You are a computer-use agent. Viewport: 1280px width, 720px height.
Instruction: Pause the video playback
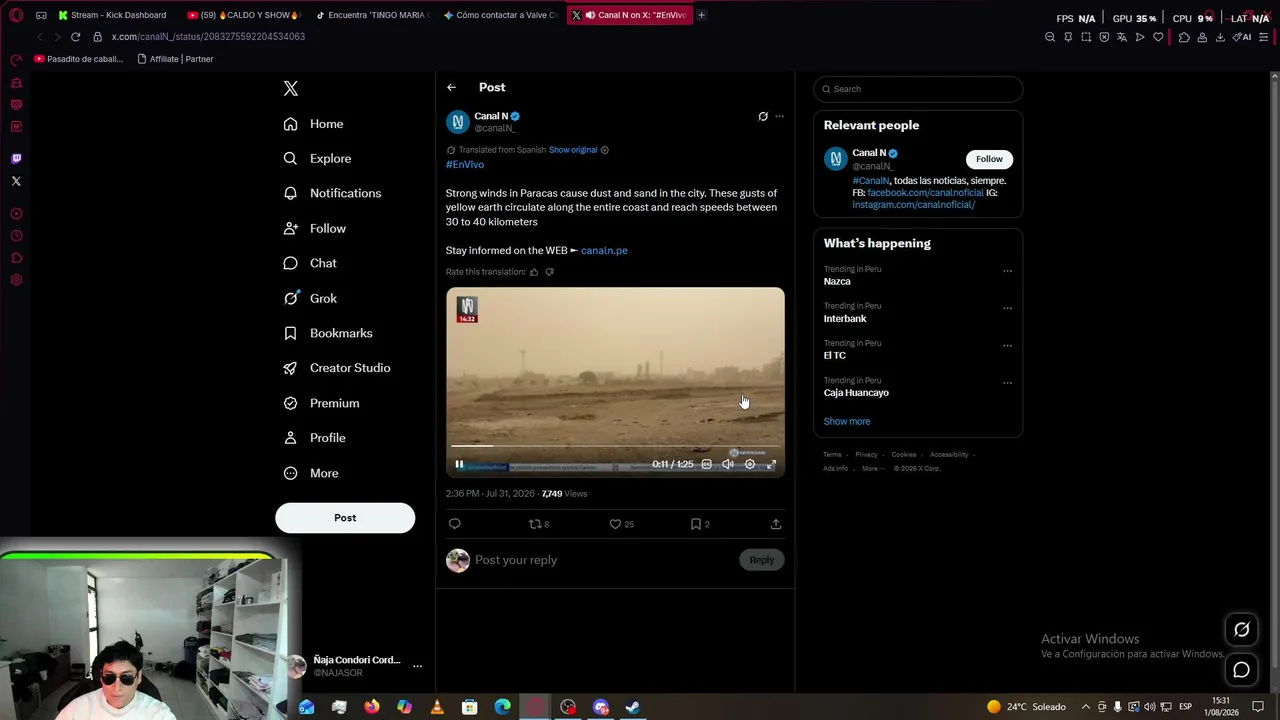coord(459,464)
